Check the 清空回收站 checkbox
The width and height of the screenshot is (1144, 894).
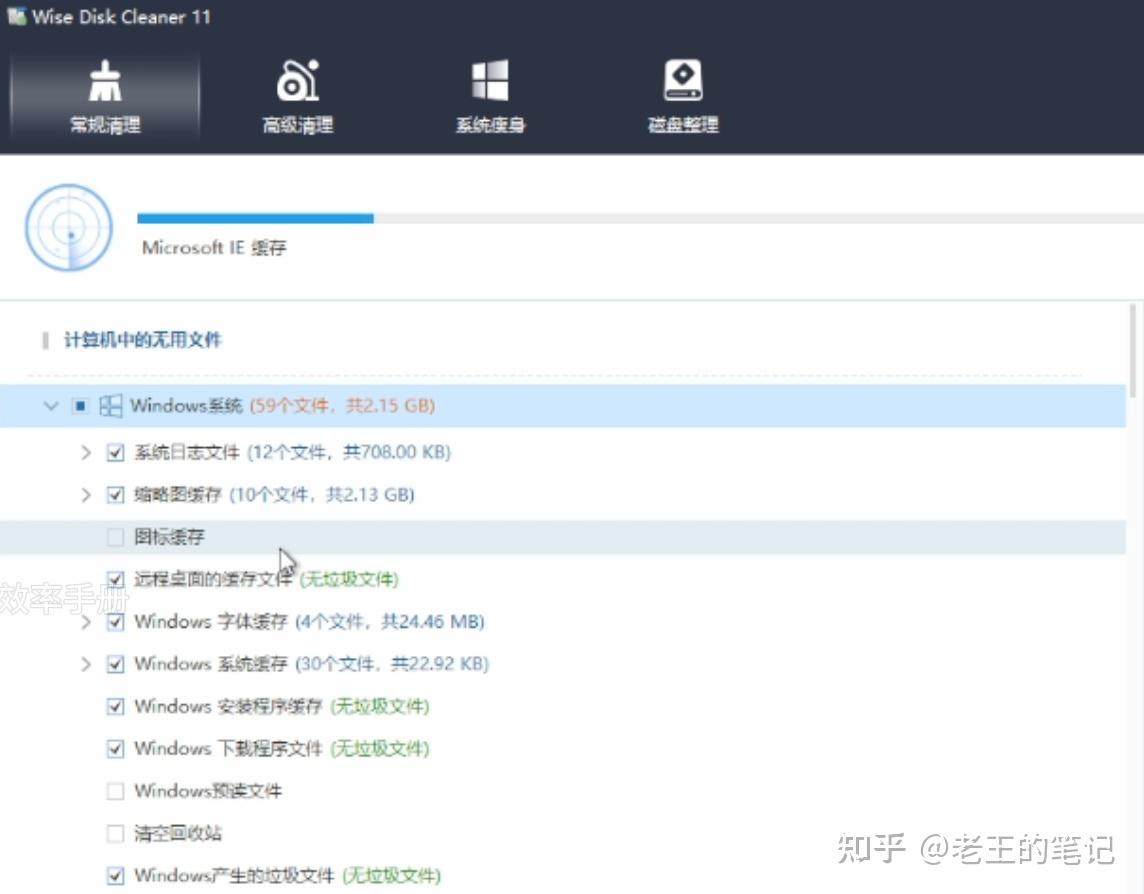pyautogui.click(x=115, y=833)
